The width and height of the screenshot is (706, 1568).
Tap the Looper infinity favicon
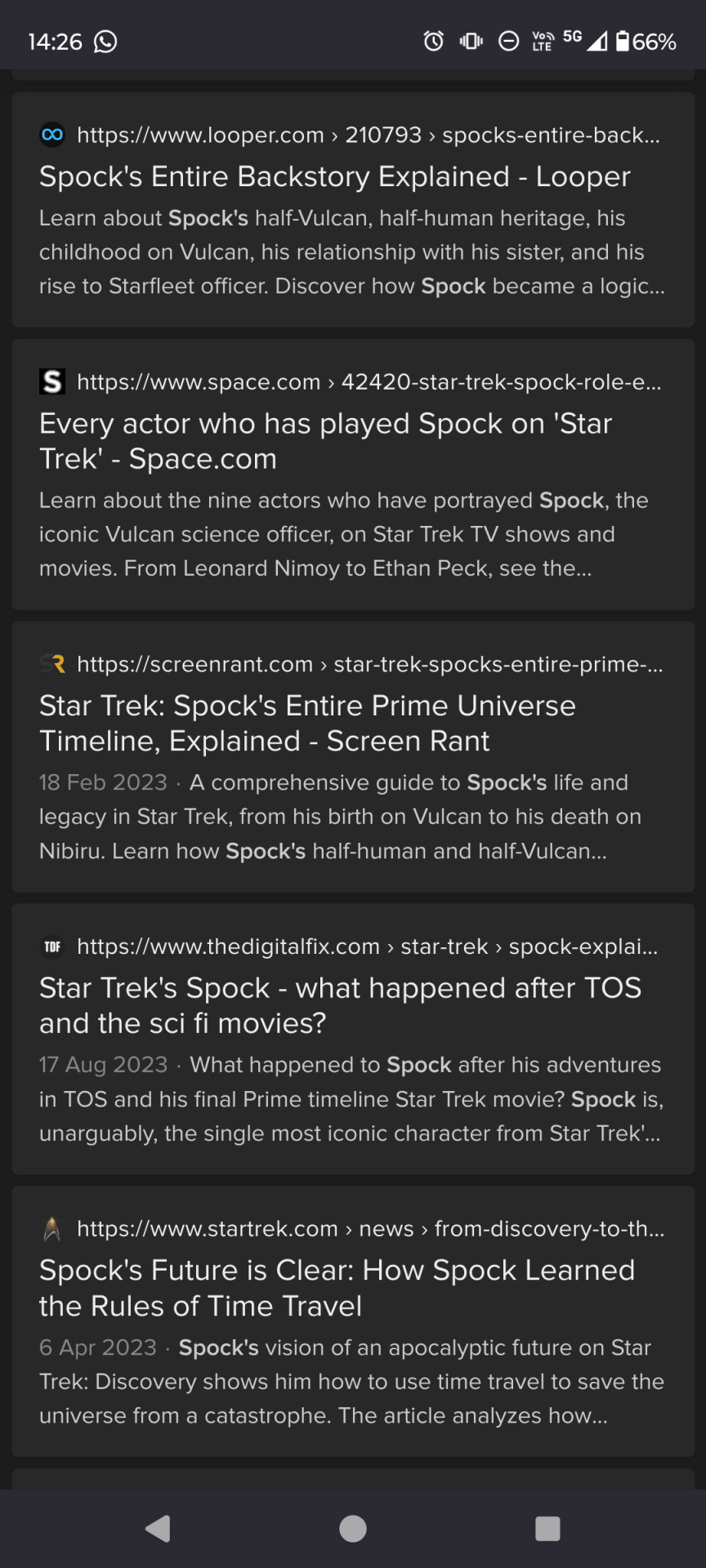click(52, 135)
